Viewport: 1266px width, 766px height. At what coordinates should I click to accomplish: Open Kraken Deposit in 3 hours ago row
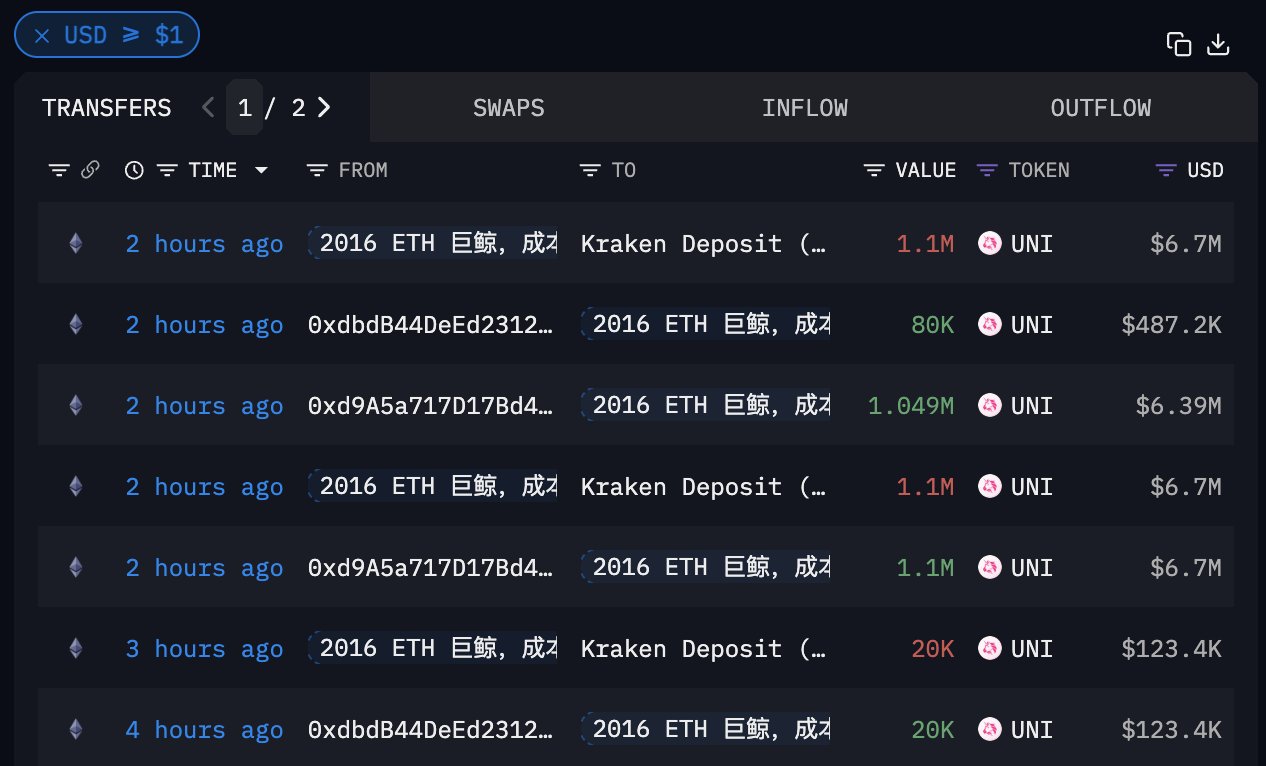pyautogui.click(x=704, y=649)
